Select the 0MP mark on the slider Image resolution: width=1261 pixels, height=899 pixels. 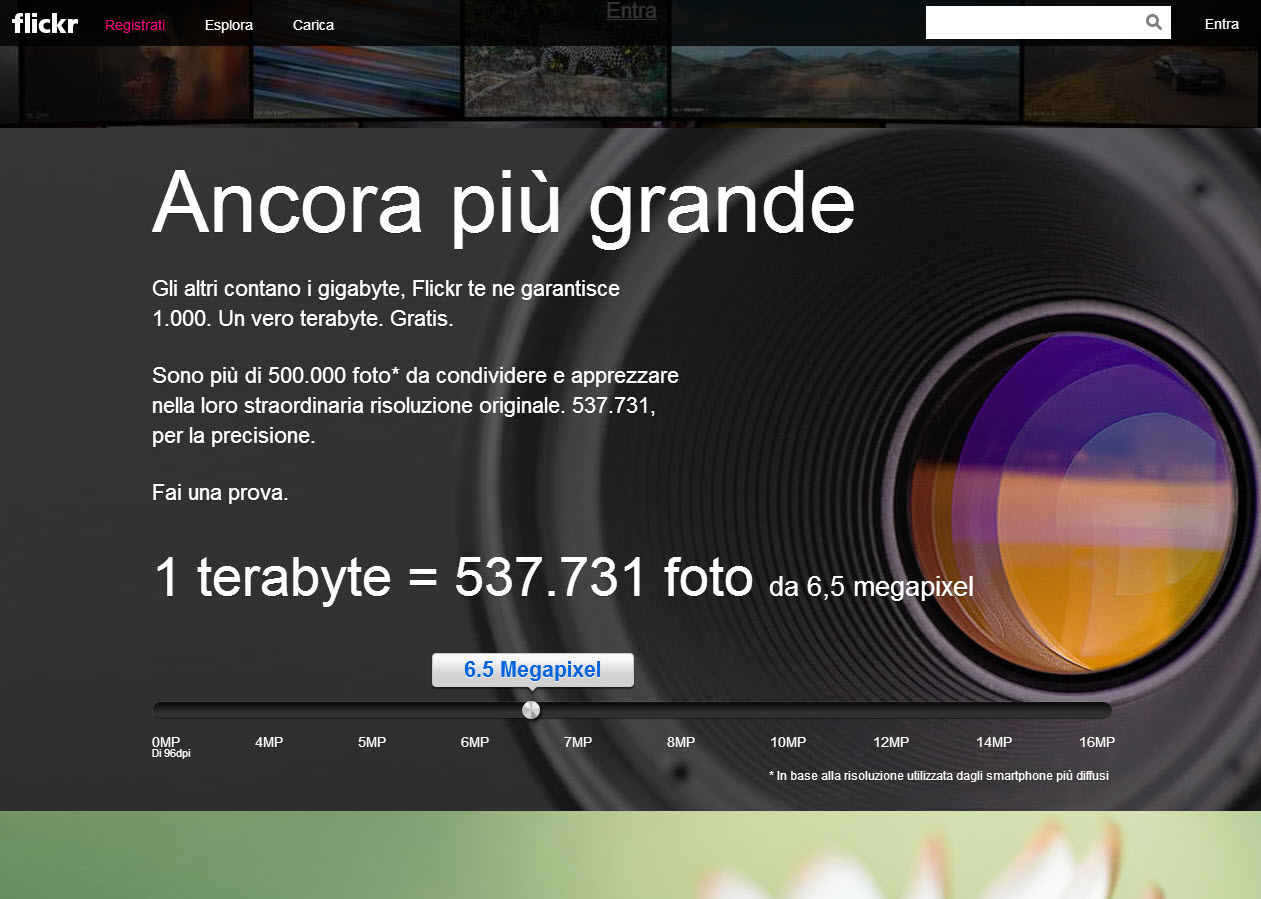(x=165, y=742)
